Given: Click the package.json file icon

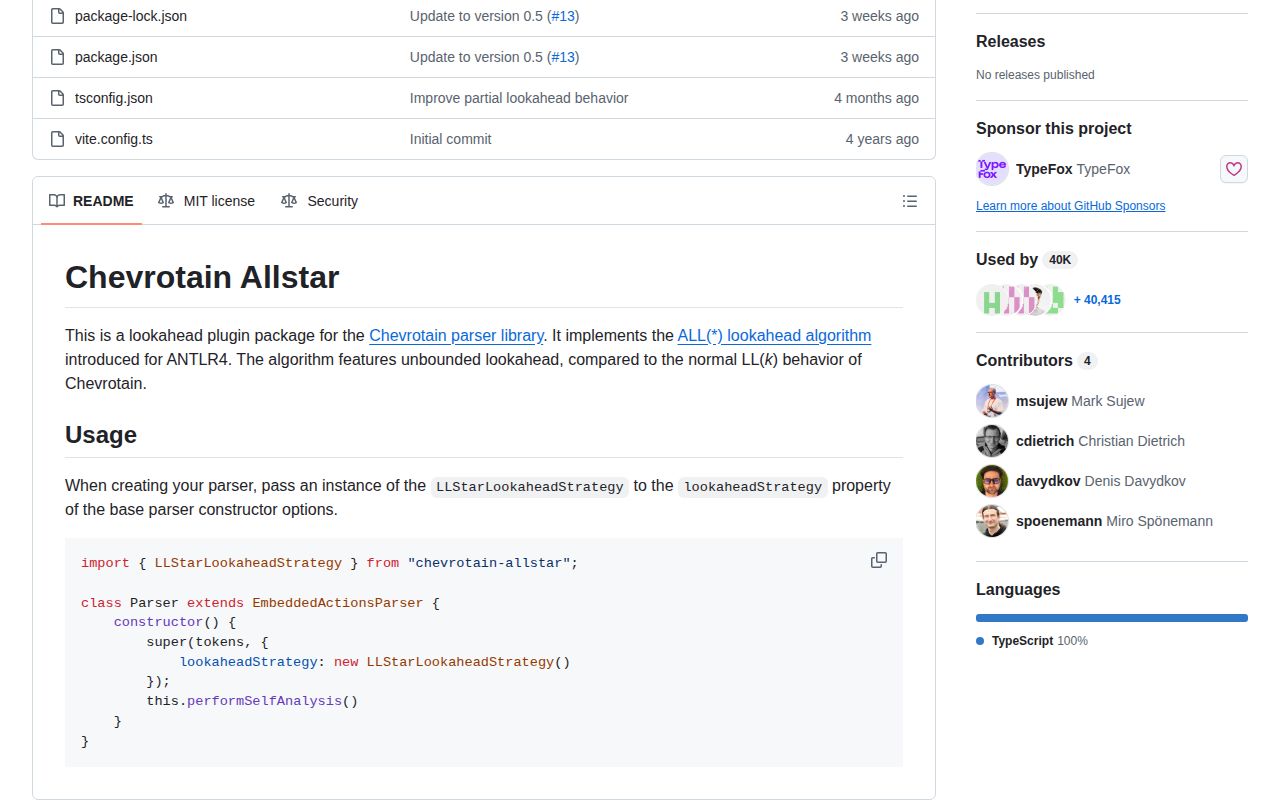Looking at the screenshot, I should pos(57,57).
